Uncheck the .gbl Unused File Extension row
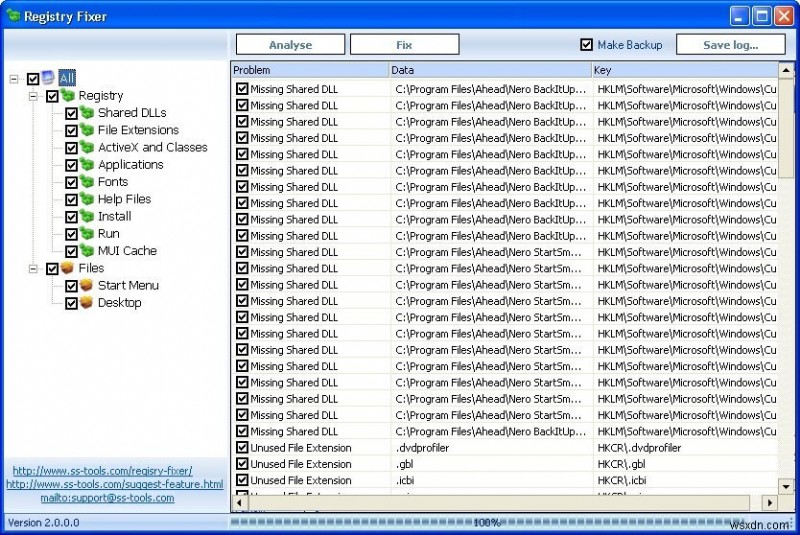This screenshot has height=535, width=800. pyautogui.click(x=242, y=464)
